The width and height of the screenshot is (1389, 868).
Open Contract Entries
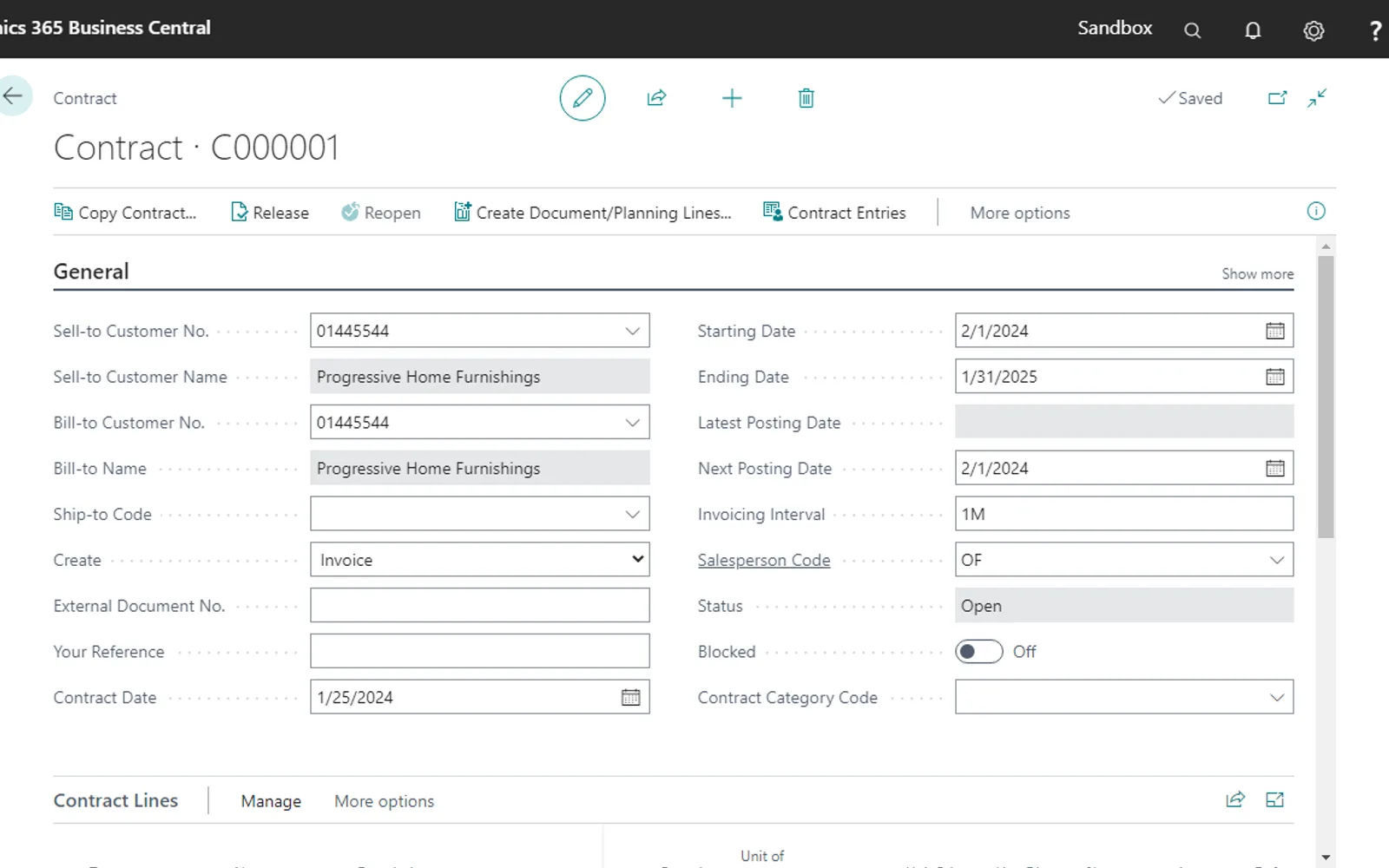click(x=834, y=213)
